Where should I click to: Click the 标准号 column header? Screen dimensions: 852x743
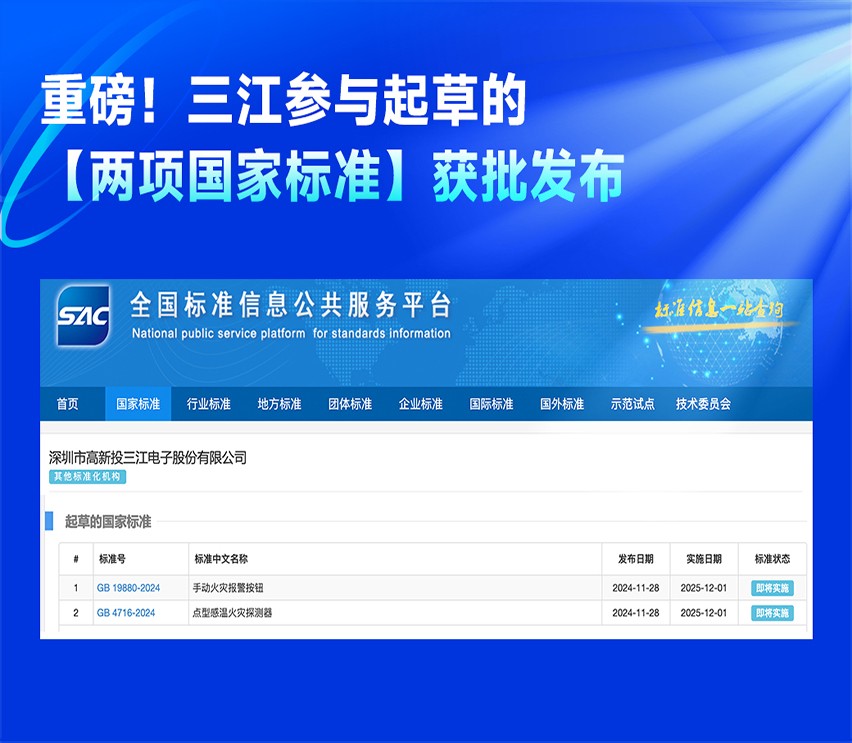tap(112, 559)
